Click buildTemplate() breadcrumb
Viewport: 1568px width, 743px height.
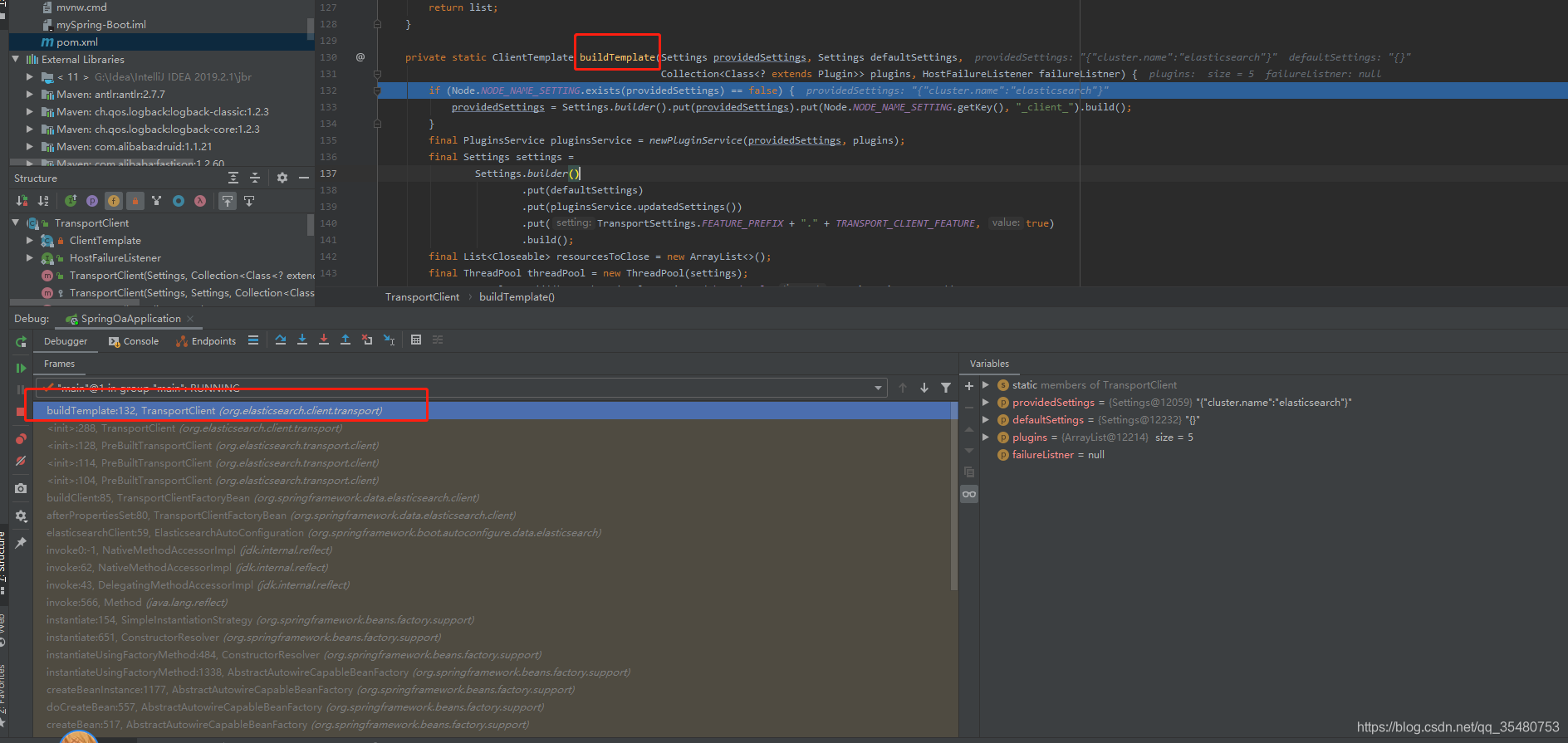(x=517, y=297)
